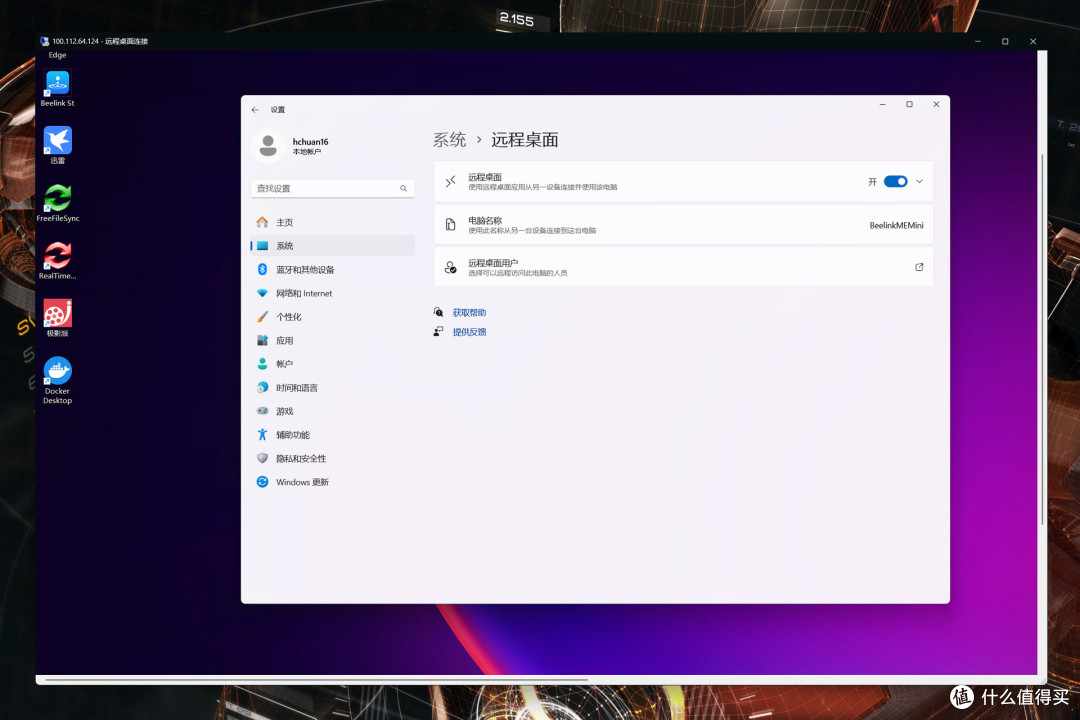
Task: Open 主页 in settings sidebar
Action: (333, 222)
